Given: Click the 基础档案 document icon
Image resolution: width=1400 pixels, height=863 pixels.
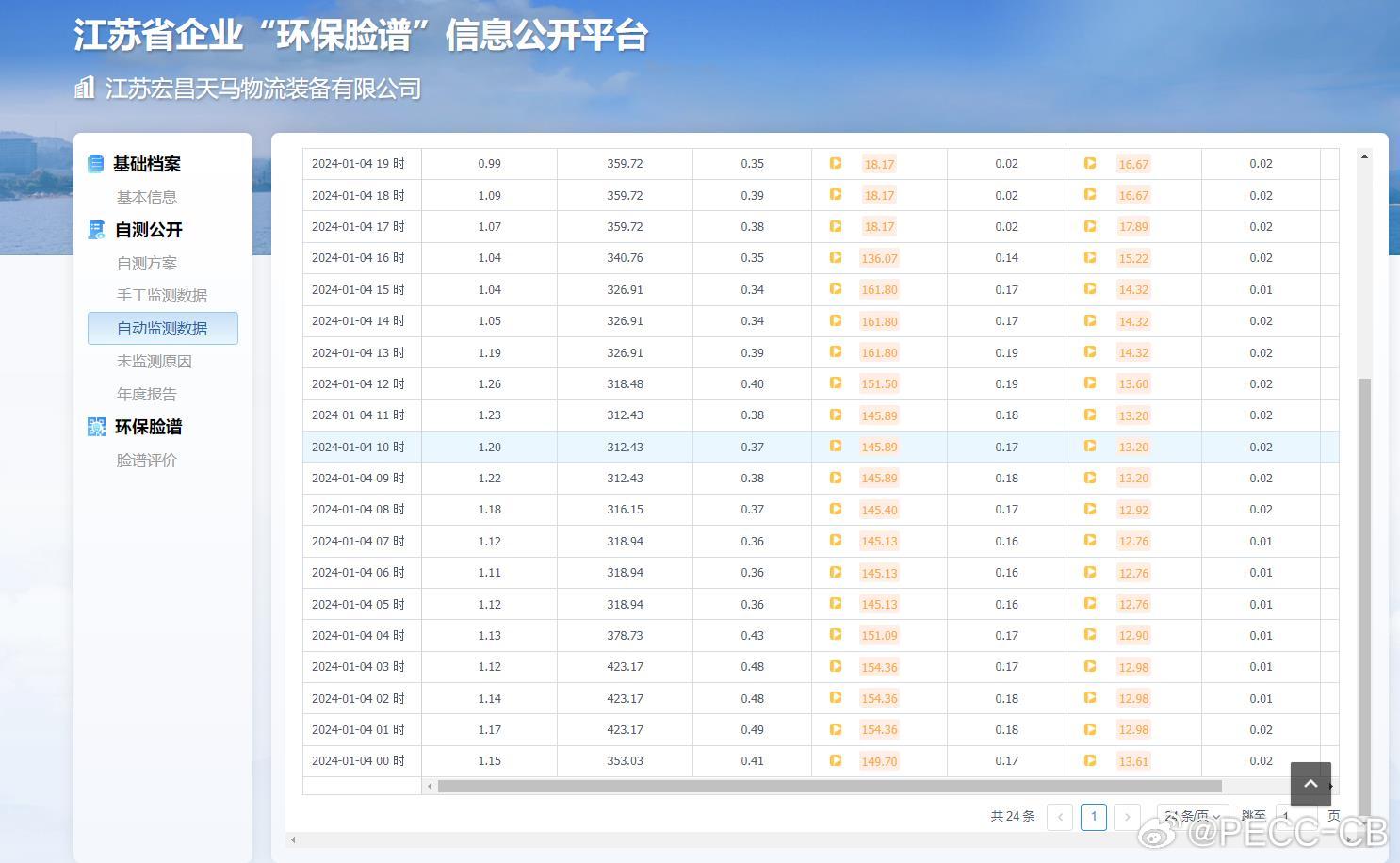Looking at the screenshot, I should [96, 164].
